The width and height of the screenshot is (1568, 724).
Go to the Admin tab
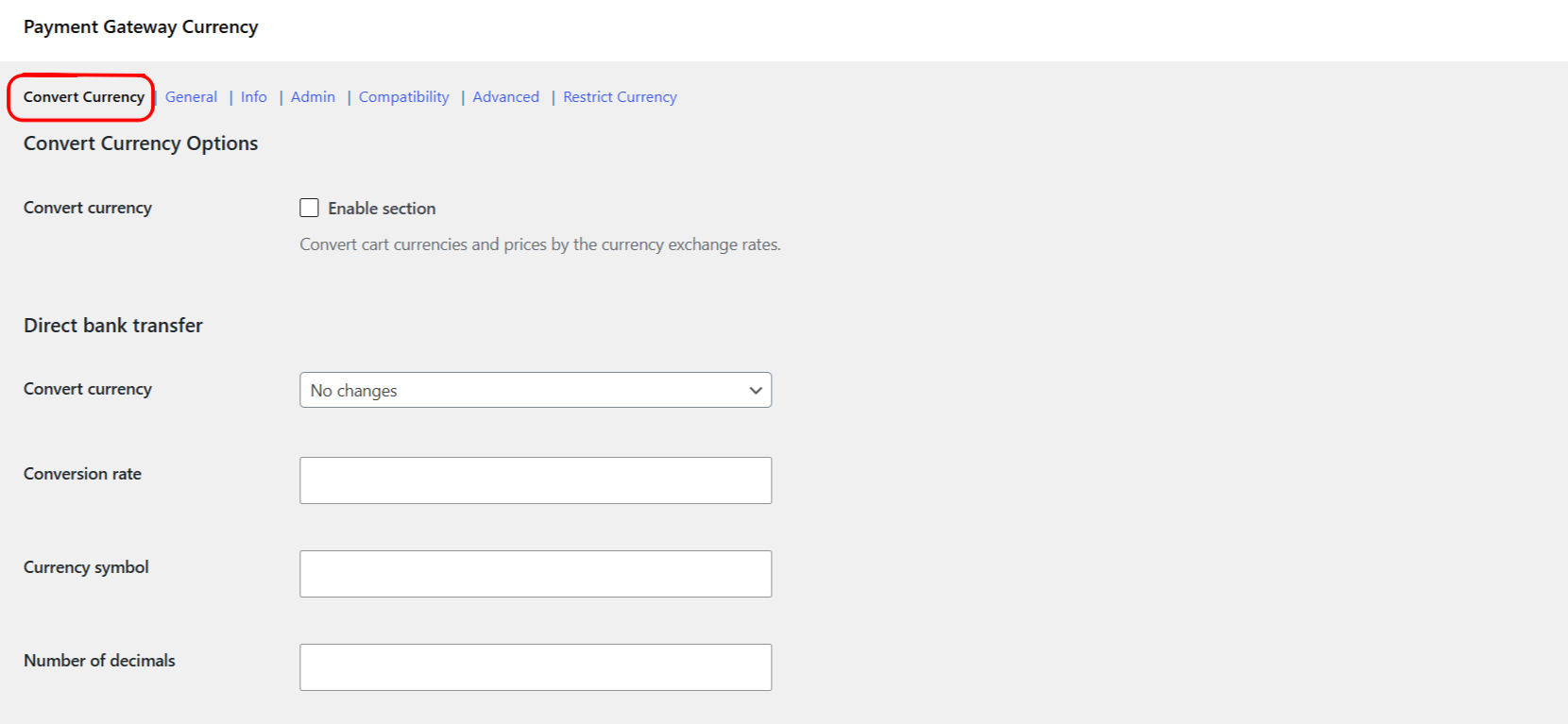pyautogui.click(x=313, y=97)
